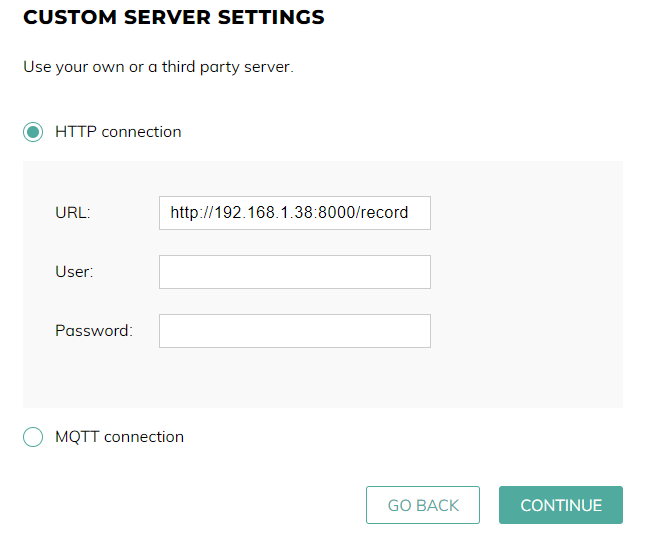
Task: Focus the Password input field
Action: (x=295, y=331)
